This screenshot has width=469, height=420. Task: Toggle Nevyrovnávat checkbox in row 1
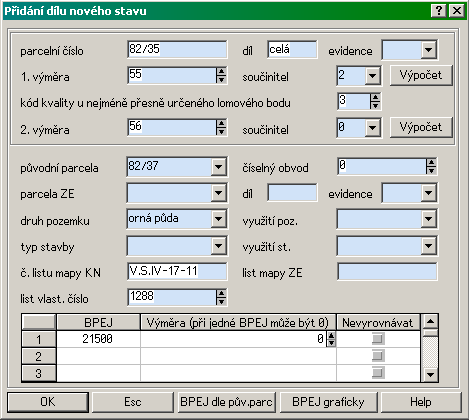coord(378,339)
